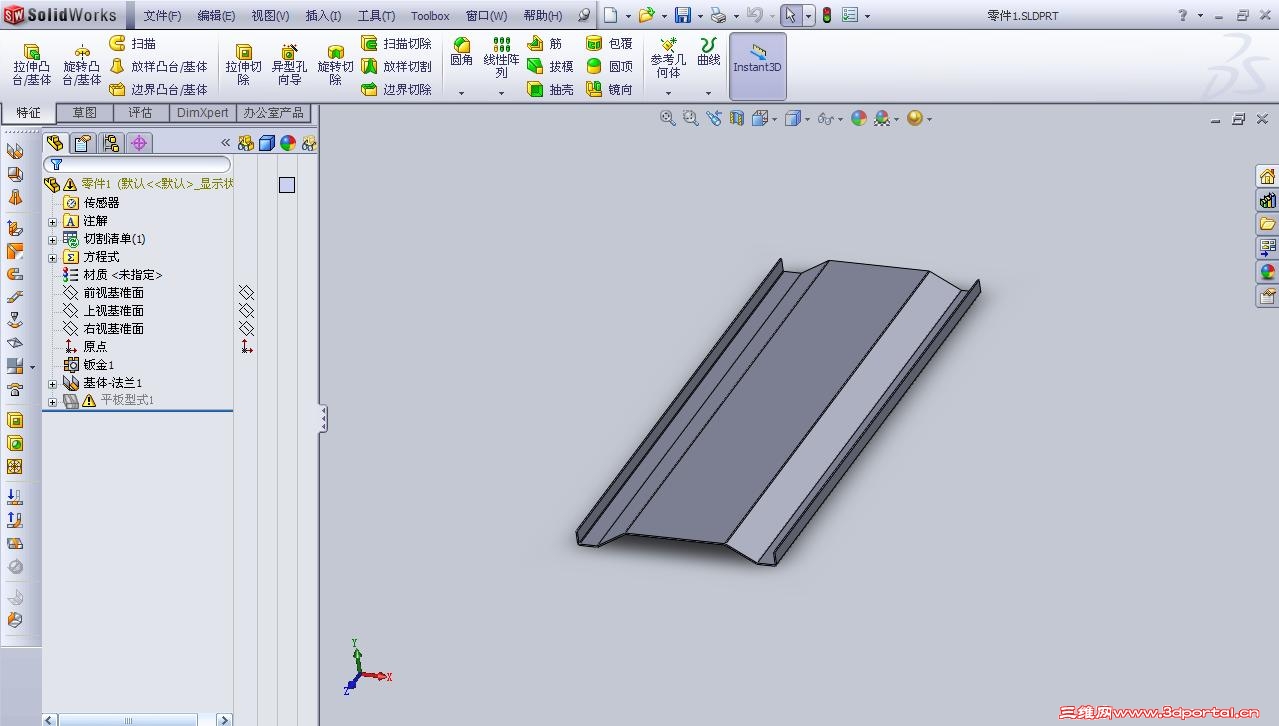Open the 文件(F) file menu
1279x726 pixels.
[x=162, y=16]
